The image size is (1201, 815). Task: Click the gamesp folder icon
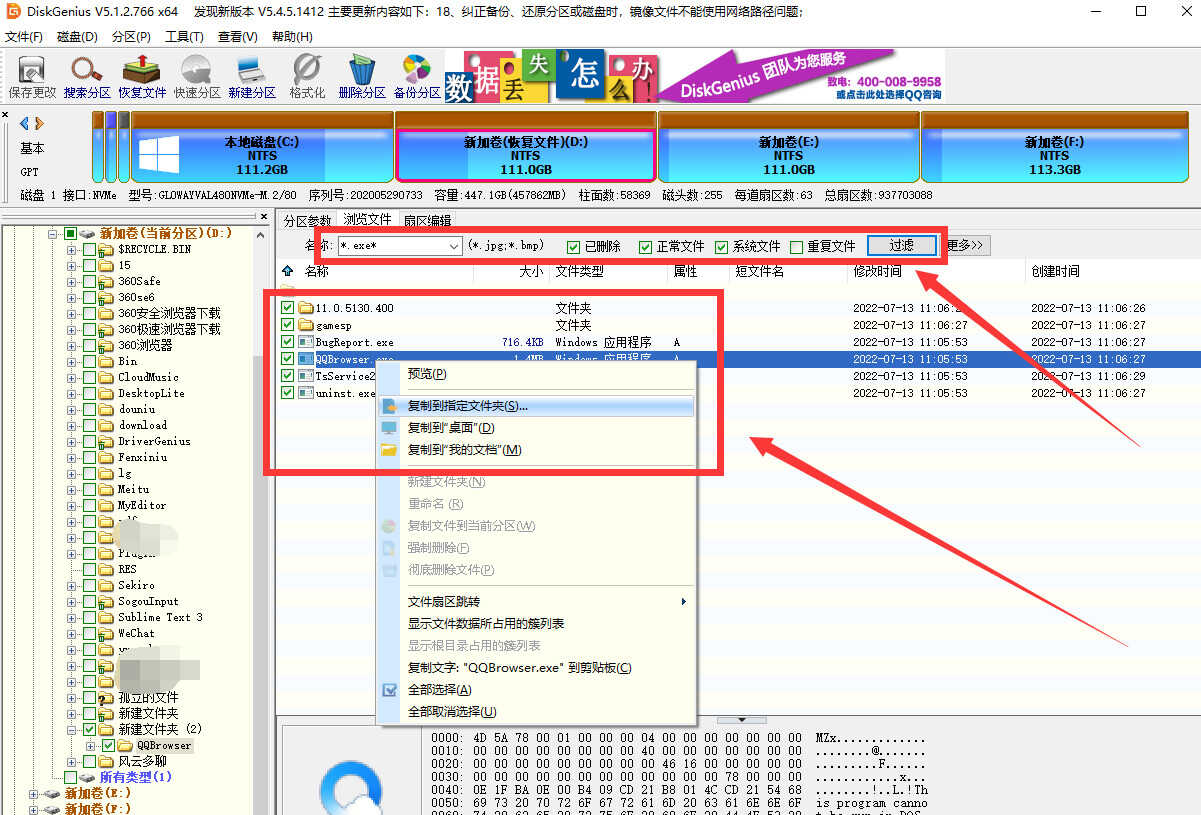coord(307,325)
